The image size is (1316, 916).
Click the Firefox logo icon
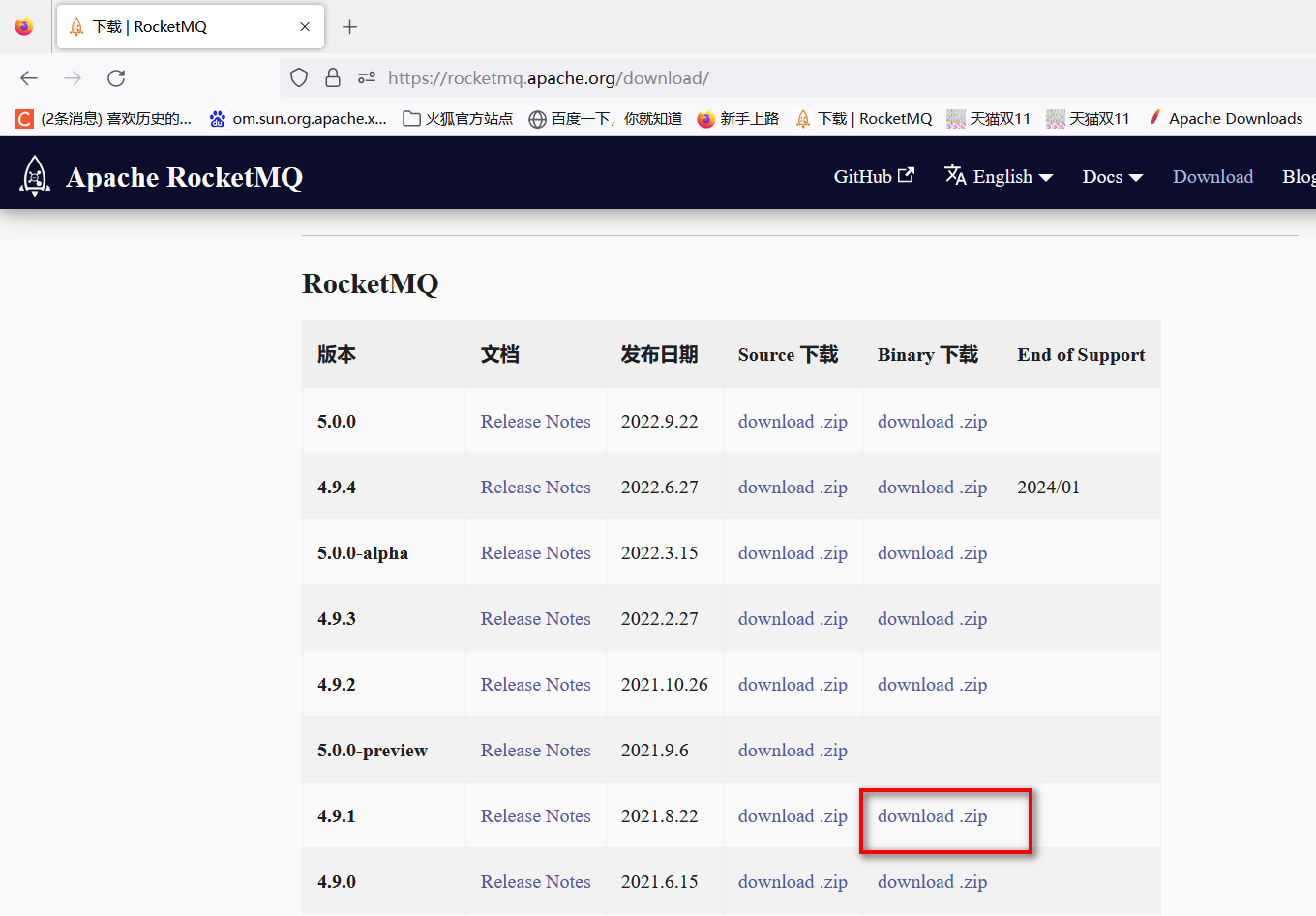point(24,26)
